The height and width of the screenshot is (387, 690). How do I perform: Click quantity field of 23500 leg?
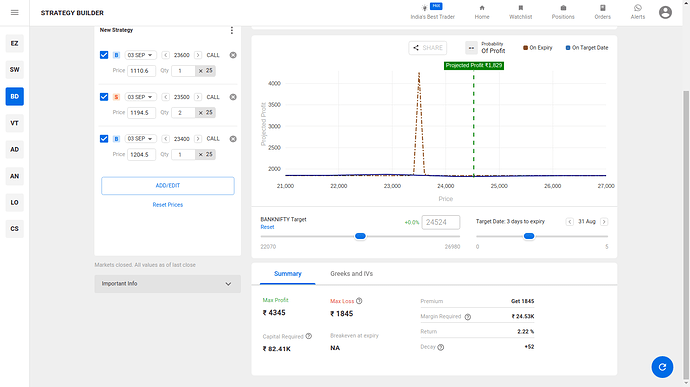tap(184, 113)
